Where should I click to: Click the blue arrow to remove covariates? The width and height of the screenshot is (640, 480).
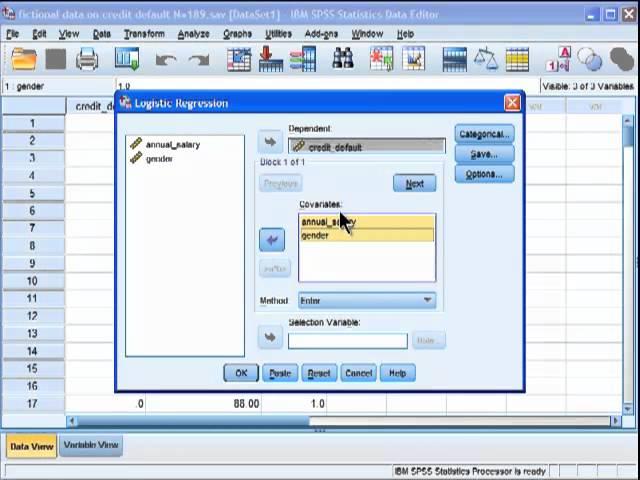[x=272, y=240]
